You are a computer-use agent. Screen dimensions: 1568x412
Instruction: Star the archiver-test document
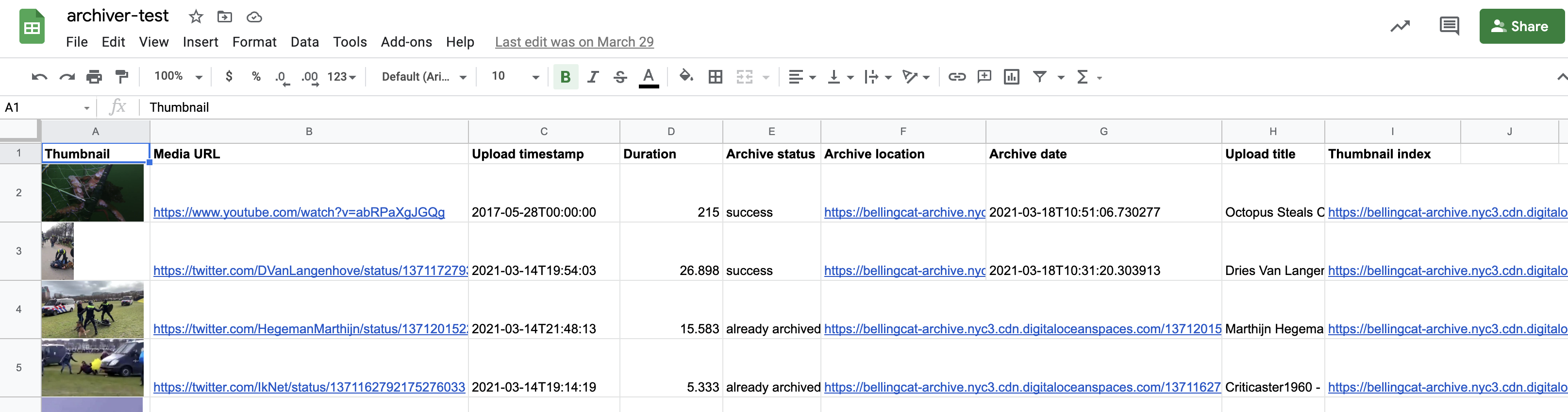click(x=195, y=17)
